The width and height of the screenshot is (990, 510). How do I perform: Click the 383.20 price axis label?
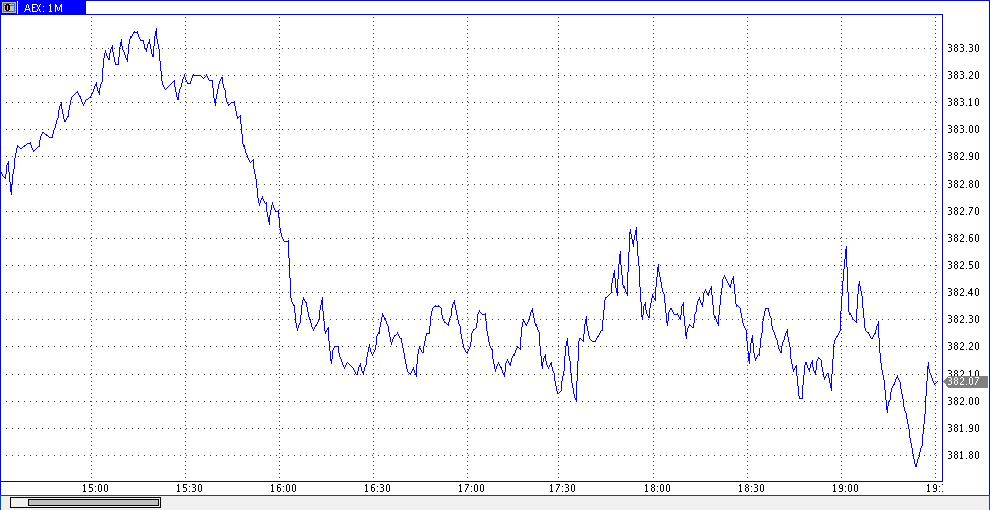click(x=963, y=75)
